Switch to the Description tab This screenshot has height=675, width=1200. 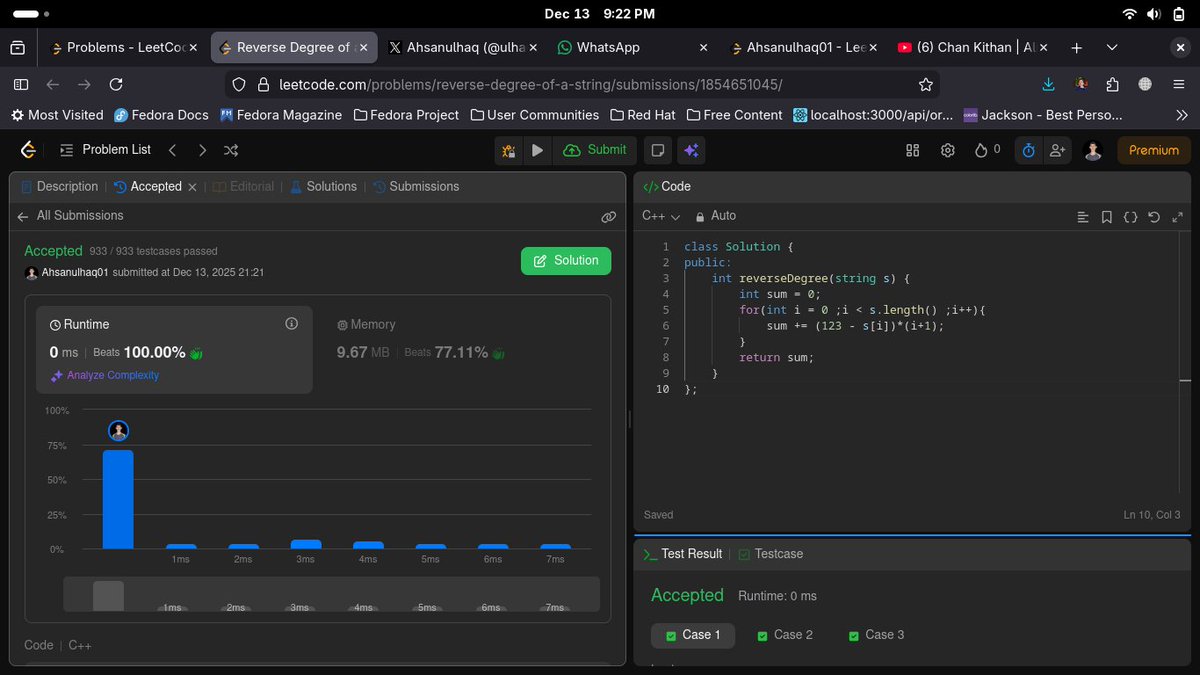[x=59, y=187]
